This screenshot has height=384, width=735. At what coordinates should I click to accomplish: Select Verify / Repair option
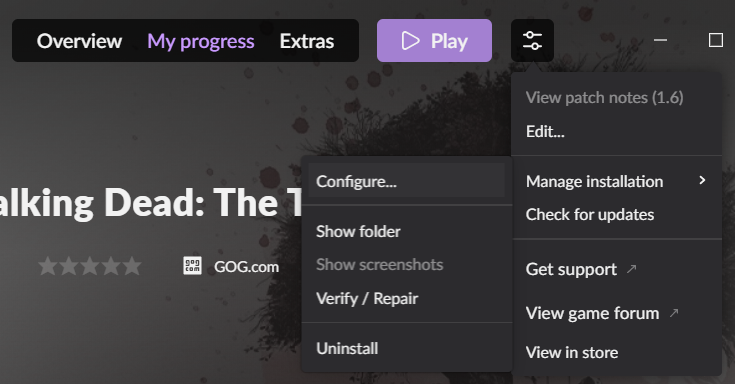[x=406, y=298]
